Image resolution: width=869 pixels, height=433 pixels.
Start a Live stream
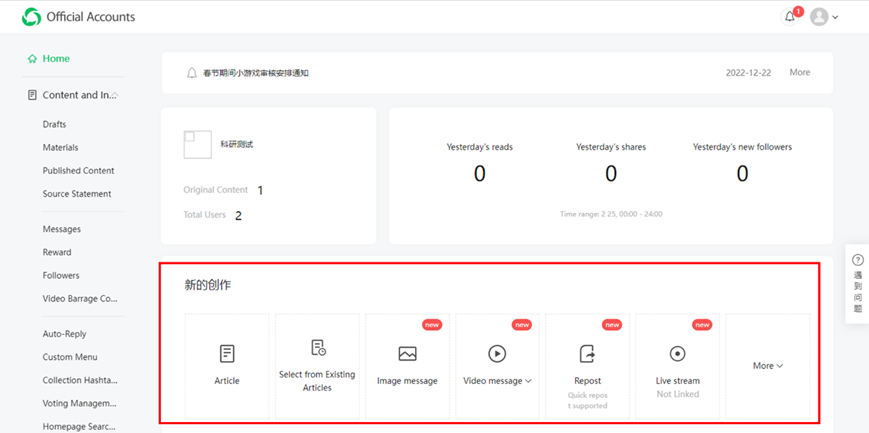click(x=677, y=365)
